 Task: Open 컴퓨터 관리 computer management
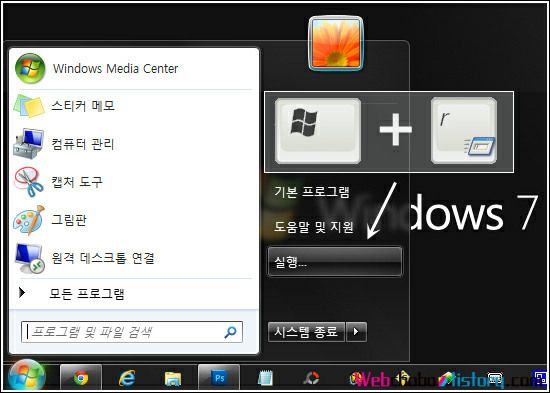[133, 144]
